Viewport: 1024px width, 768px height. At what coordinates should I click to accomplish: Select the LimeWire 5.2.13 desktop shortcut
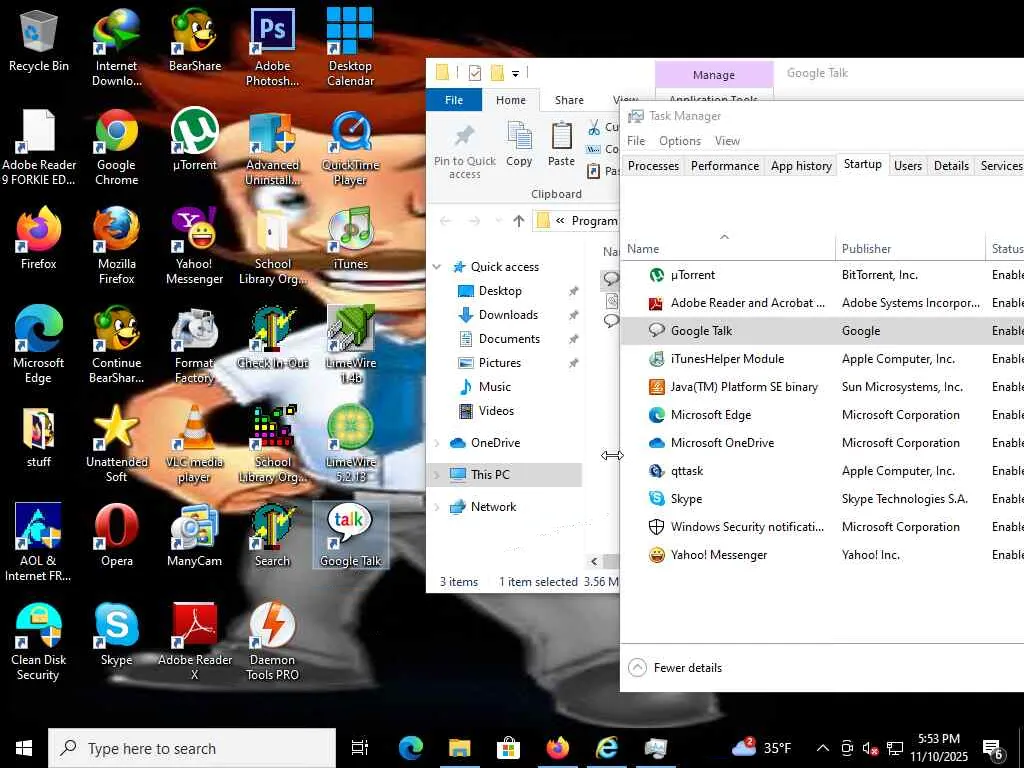point(350,445)
